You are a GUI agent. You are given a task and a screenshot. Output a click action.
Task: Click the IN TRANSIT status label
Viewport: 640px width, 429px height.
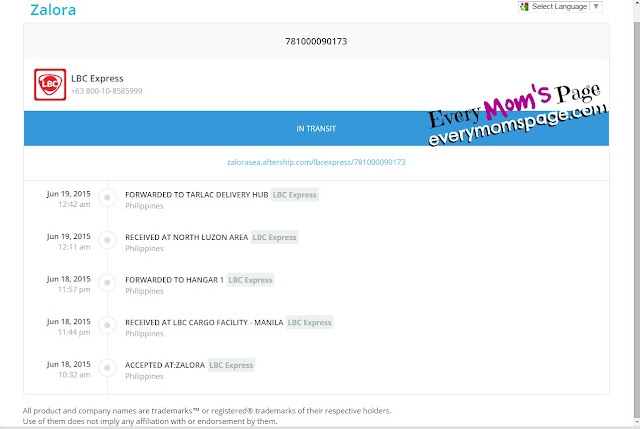(316, 129)
